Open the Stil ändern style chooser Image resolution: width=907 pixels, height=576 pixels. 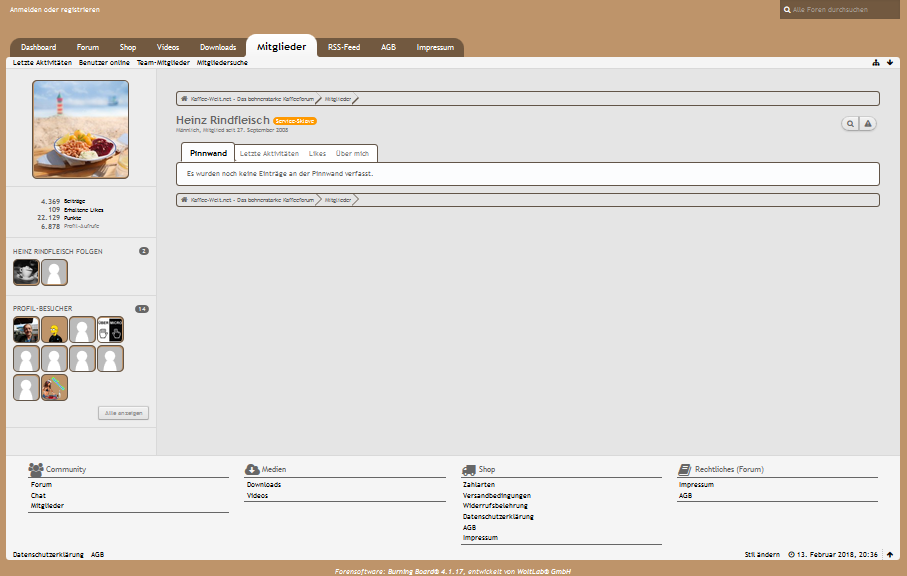(x=761, y=554)
